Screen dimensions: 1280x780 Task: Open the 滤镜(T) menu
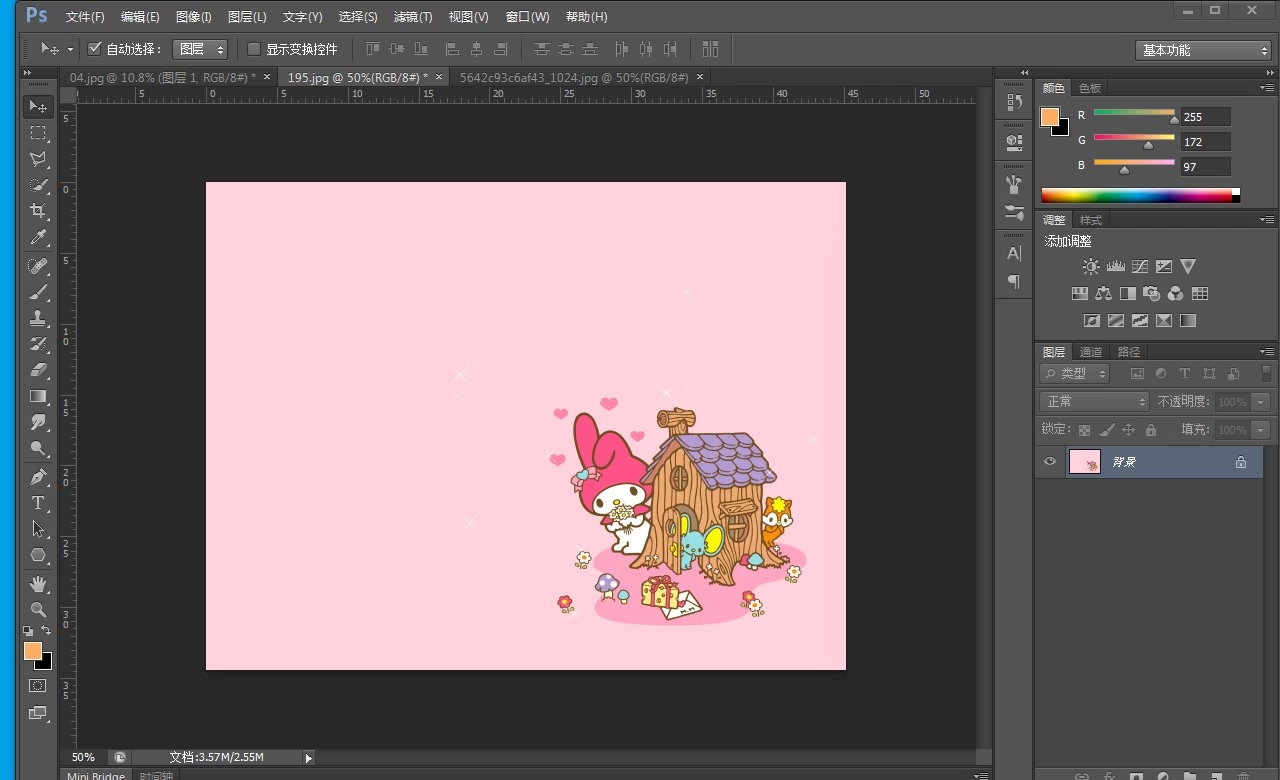[413, 17]
